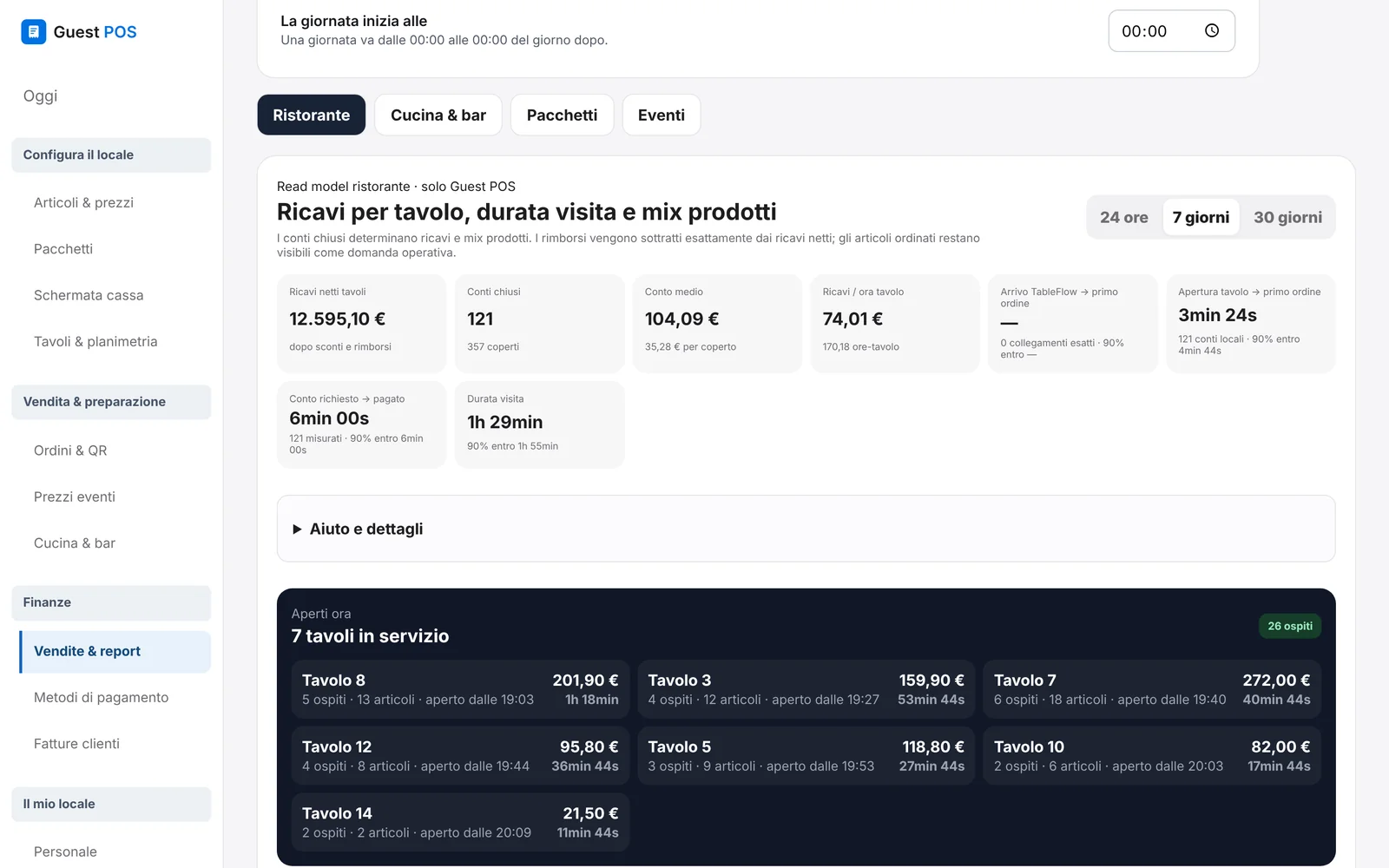Click the Conto medio value 104,09 €
The image size is (1389, 868).
(x=681, y=319)
